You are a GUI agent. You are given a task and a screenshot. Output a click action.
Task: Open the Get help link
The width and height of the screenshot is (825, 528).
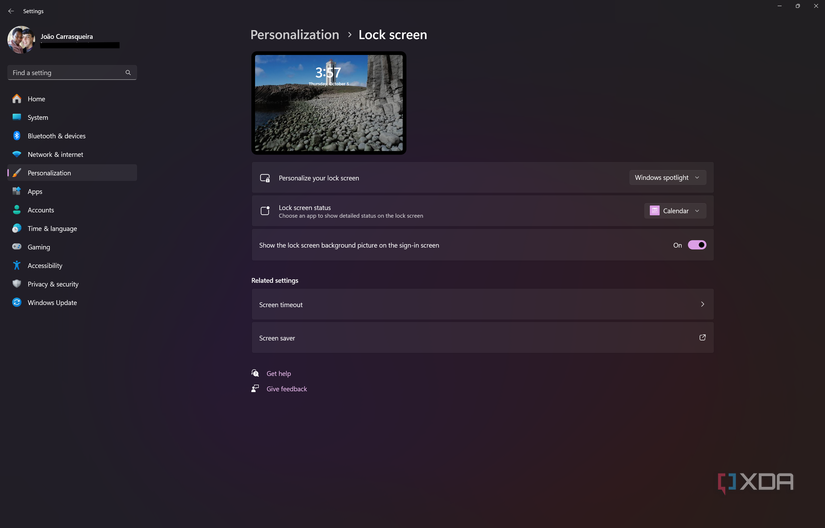[x=278, y=373]
